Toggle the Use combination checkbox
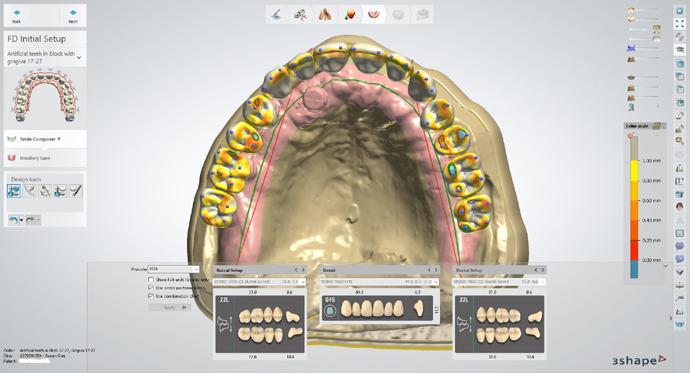The width and height of the screenshot is (690, 373). tap(151, 296)
